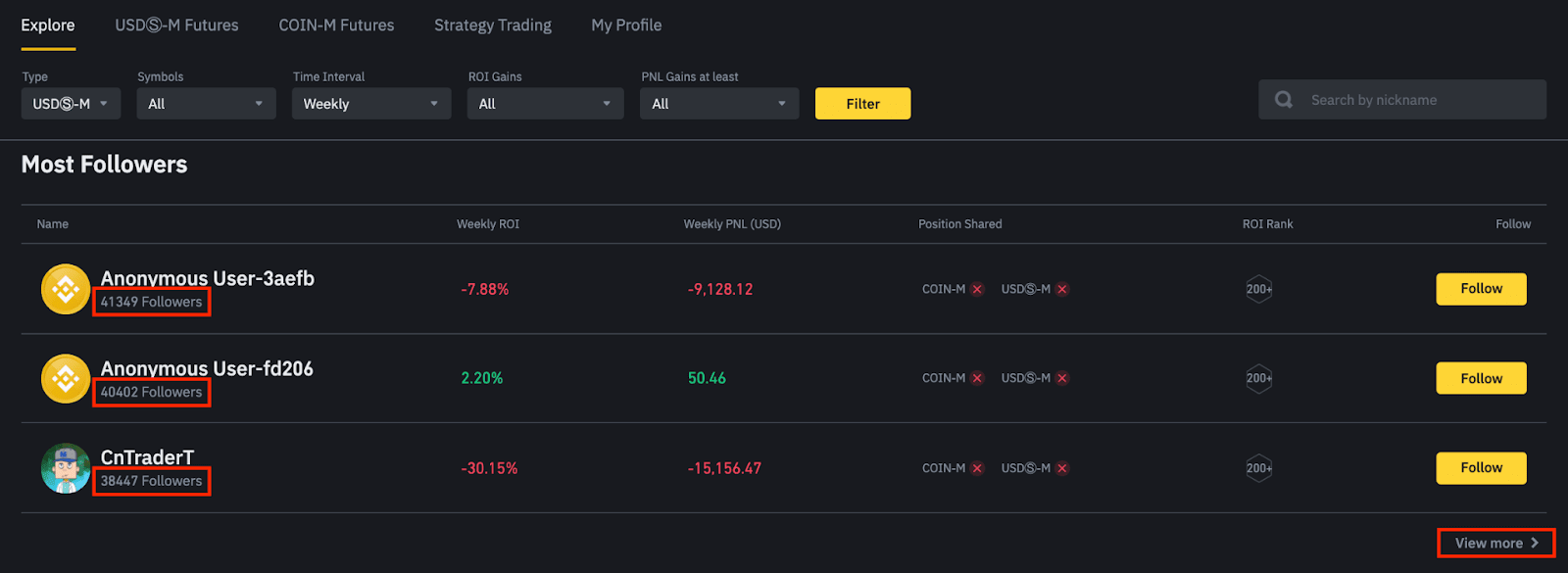Open the Type dropdown showing USDⓈ-M

(x=71, y=104)
